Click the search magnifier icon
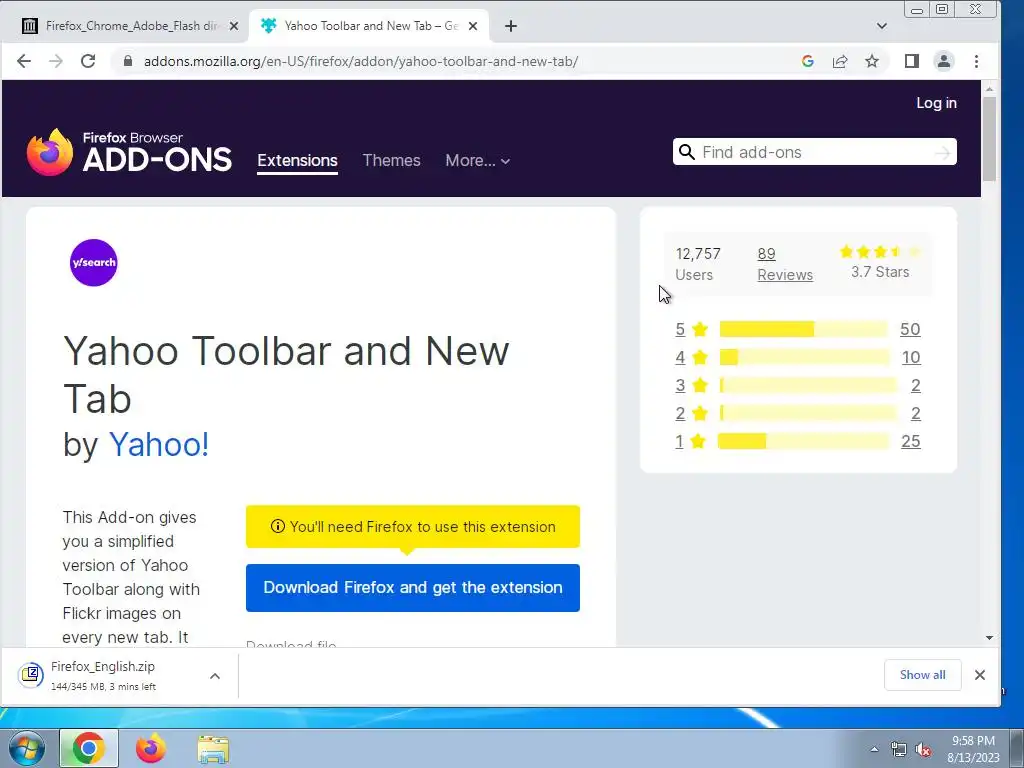This screenshot has width=1024, height=768. coord(686,152)
